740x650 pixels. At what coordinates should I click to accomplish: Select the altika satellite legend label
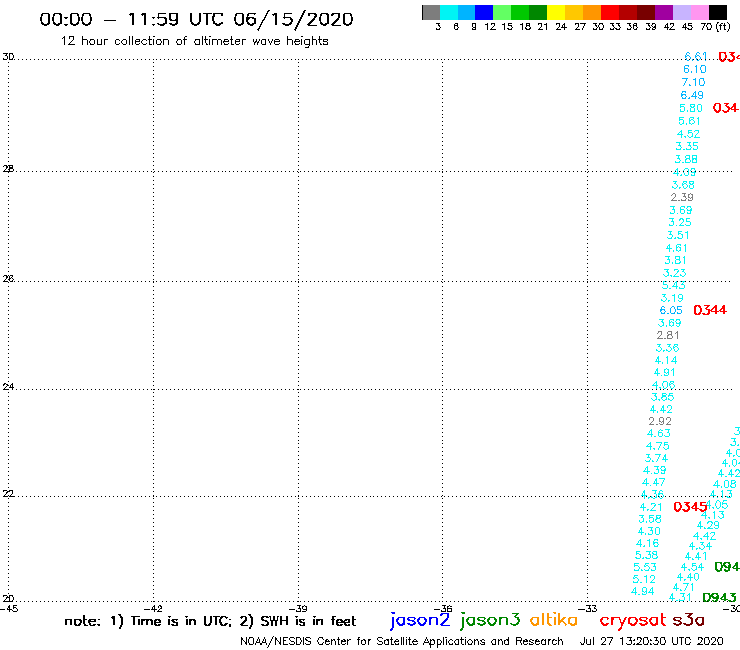554,620
